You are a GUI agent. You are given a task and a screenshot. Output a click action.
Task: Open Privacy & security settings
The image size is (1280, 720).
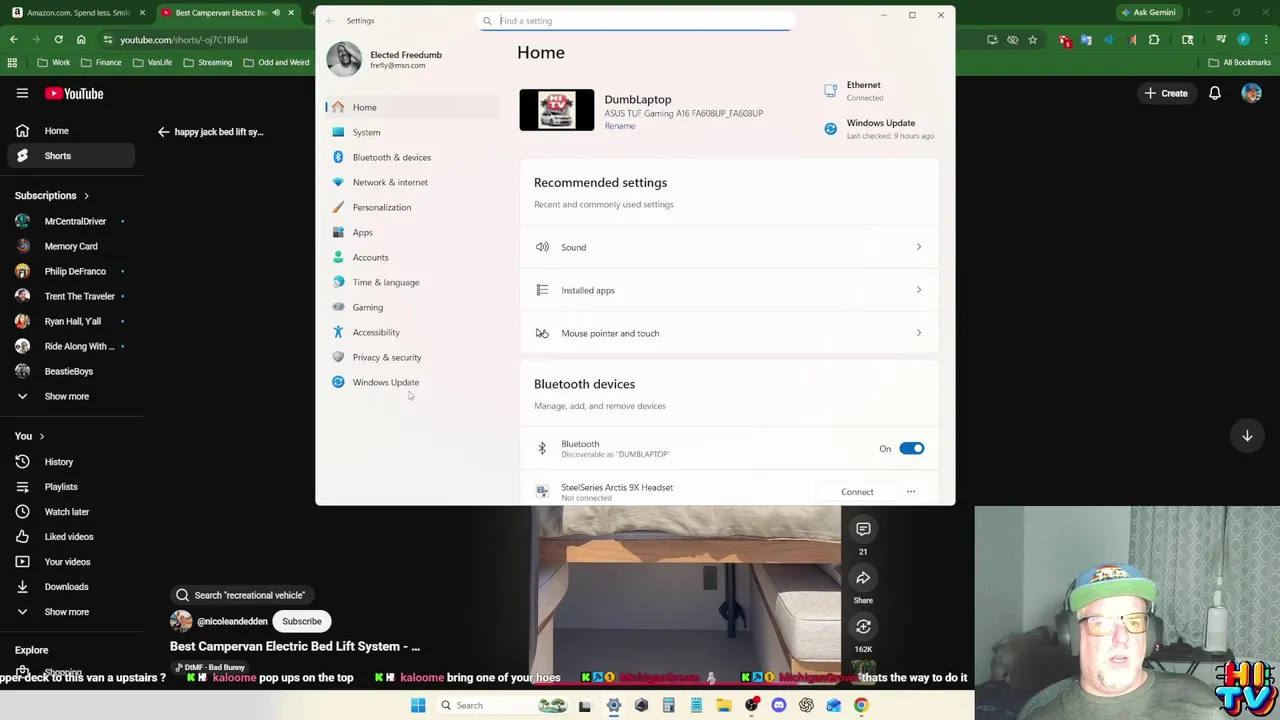click(412, 357)
